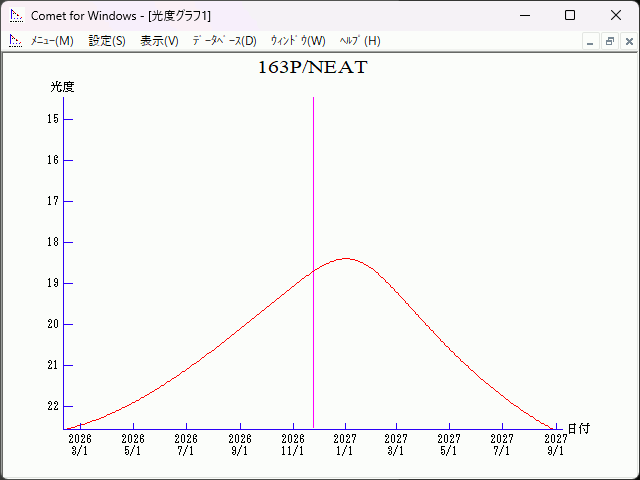This screenshot has height=480, width=640.
Task: Open the メニュー(M) menu
Action: coord(52,41)
